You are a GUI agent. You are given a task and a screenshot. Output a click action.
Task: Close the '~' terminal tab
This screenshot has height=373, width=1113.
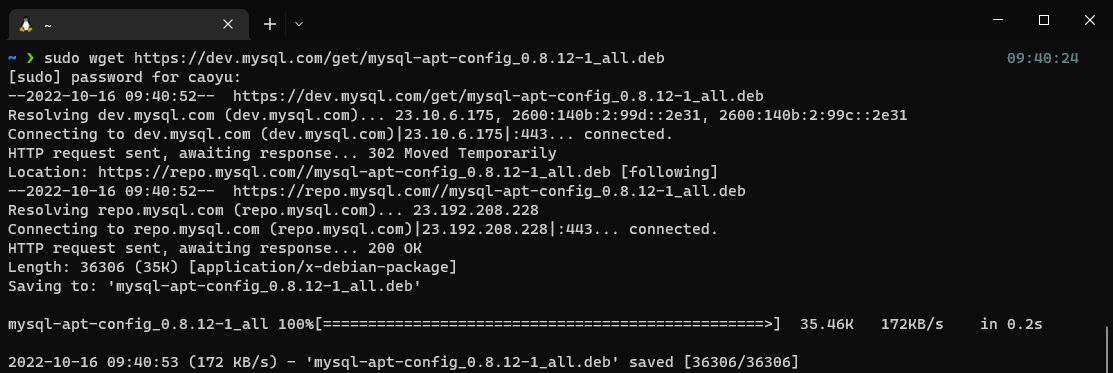pos(228,24)
